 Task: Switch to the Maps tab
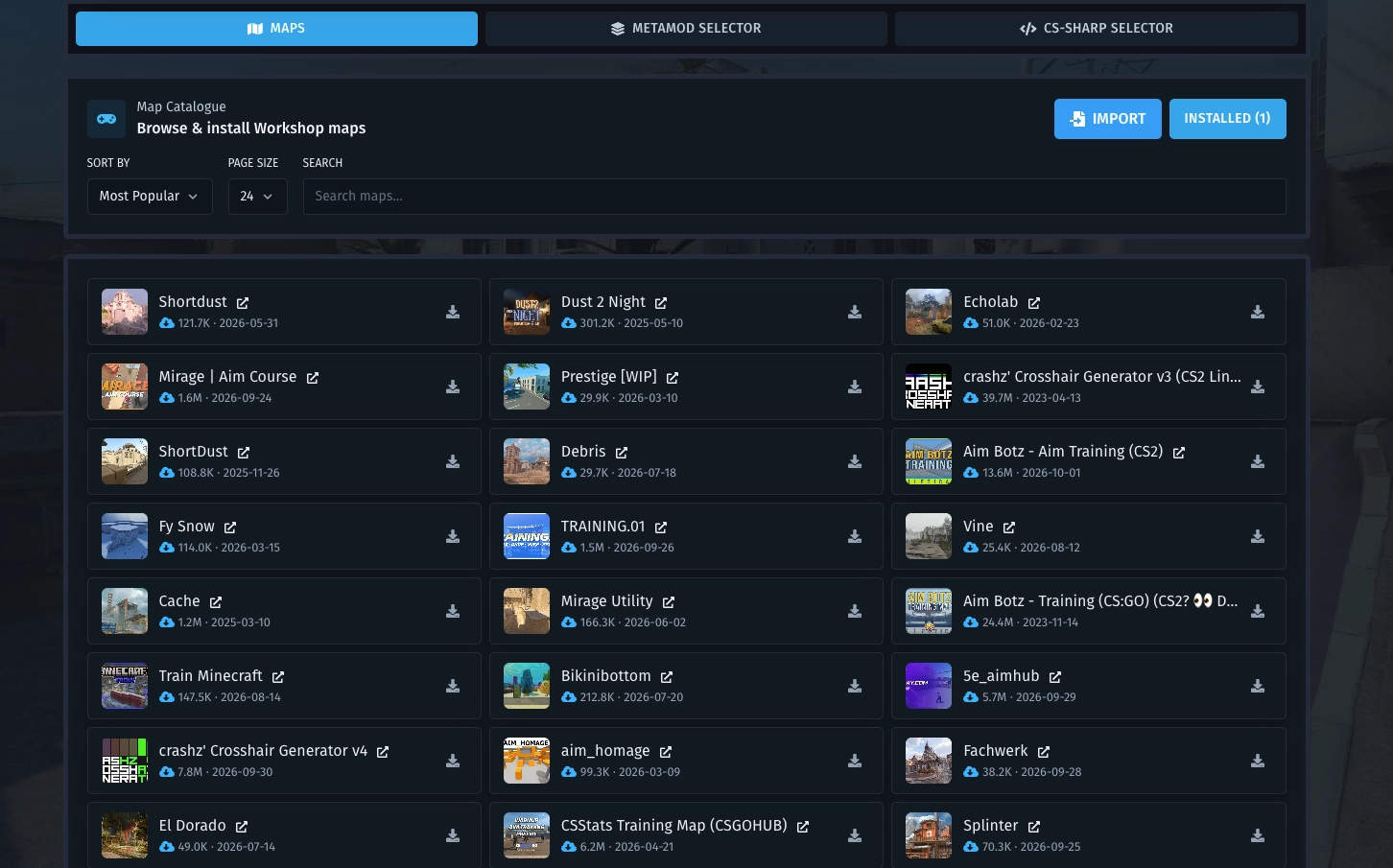[276, 29]
